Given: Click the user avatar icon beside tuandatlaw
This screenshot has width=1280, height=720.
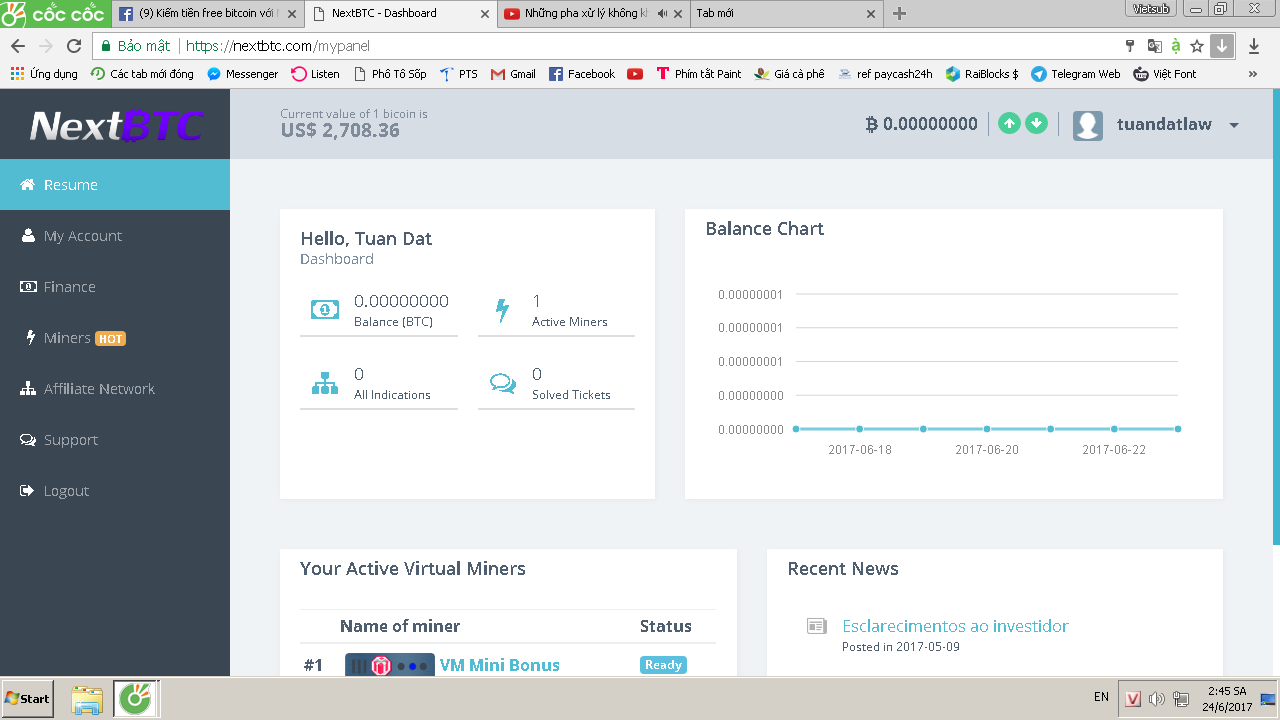Looking at the screenshot, I should pos(1088,125).
